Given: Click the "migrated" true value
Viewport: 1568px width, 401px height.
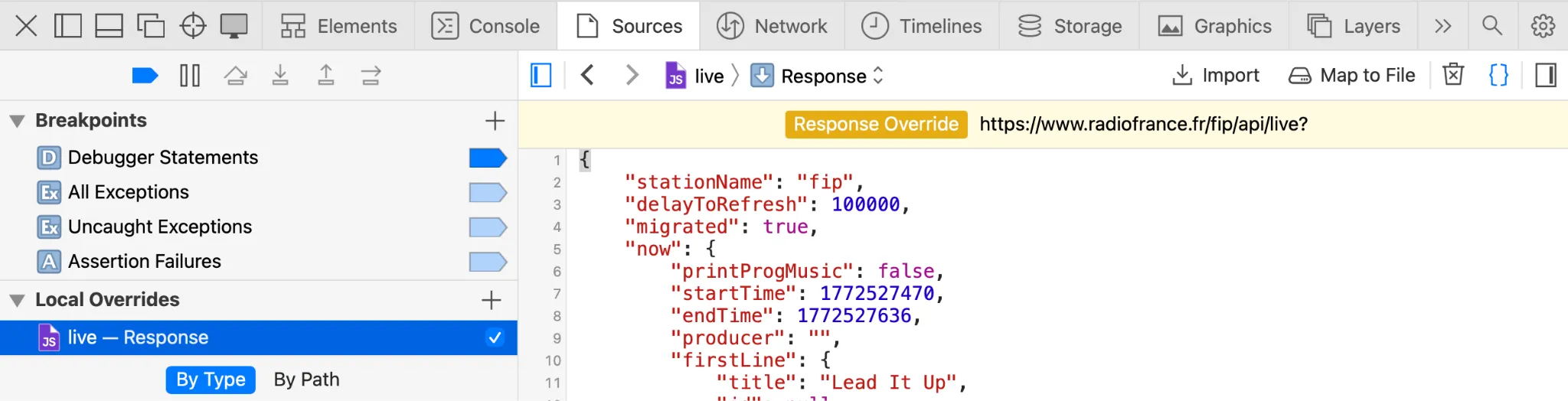Looking at the screenshot, I should [786, 227].
